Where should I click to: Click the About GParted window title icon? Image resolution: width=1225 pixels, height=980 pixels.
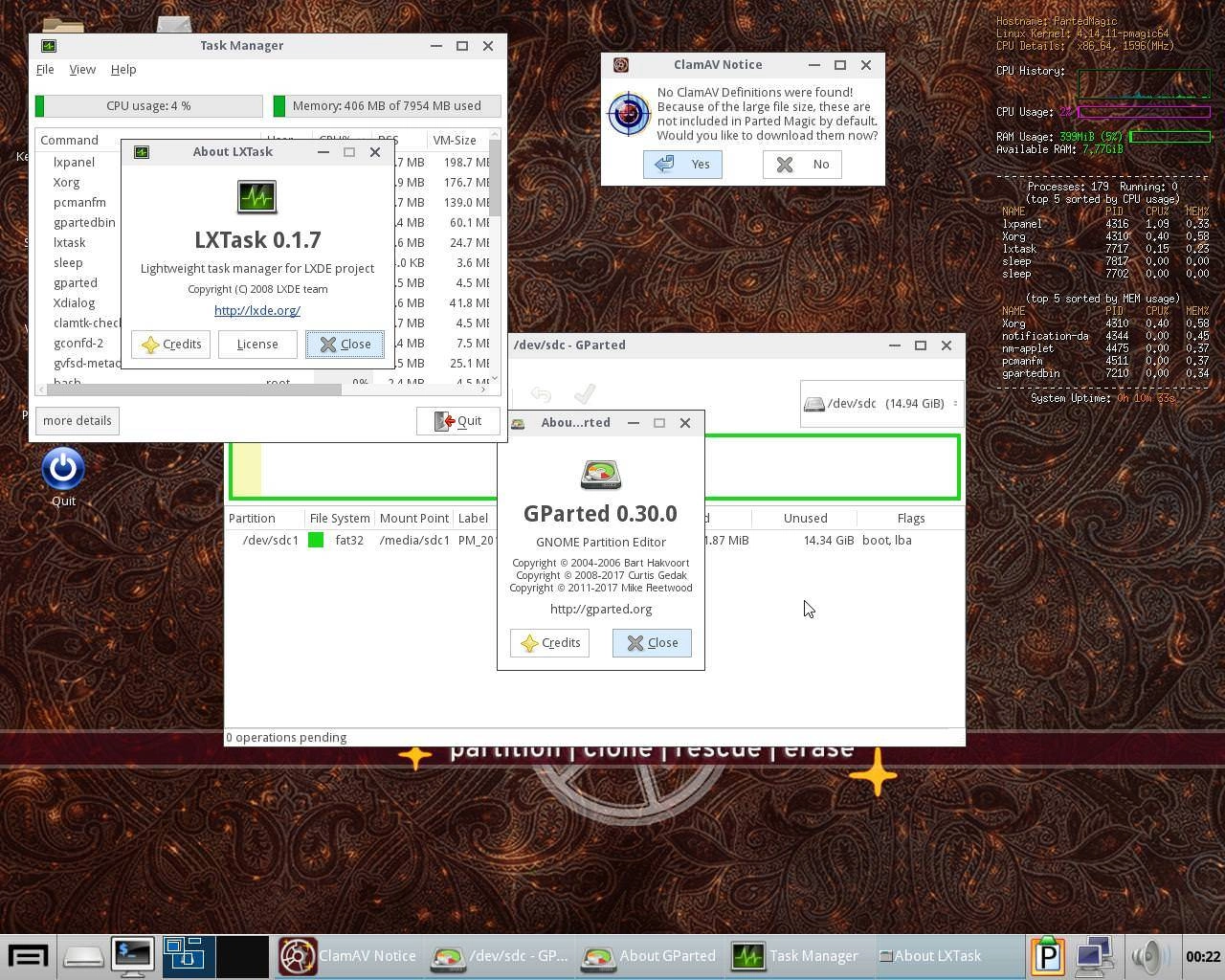518,423
